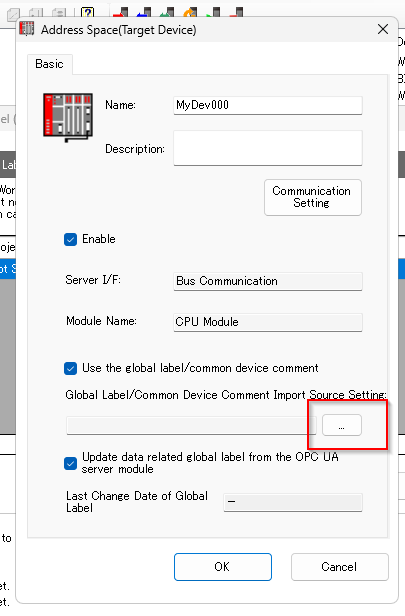The image size is (405, 616).
Task: Toggle Use the global label/common device comment
Action: pos(70,368)
